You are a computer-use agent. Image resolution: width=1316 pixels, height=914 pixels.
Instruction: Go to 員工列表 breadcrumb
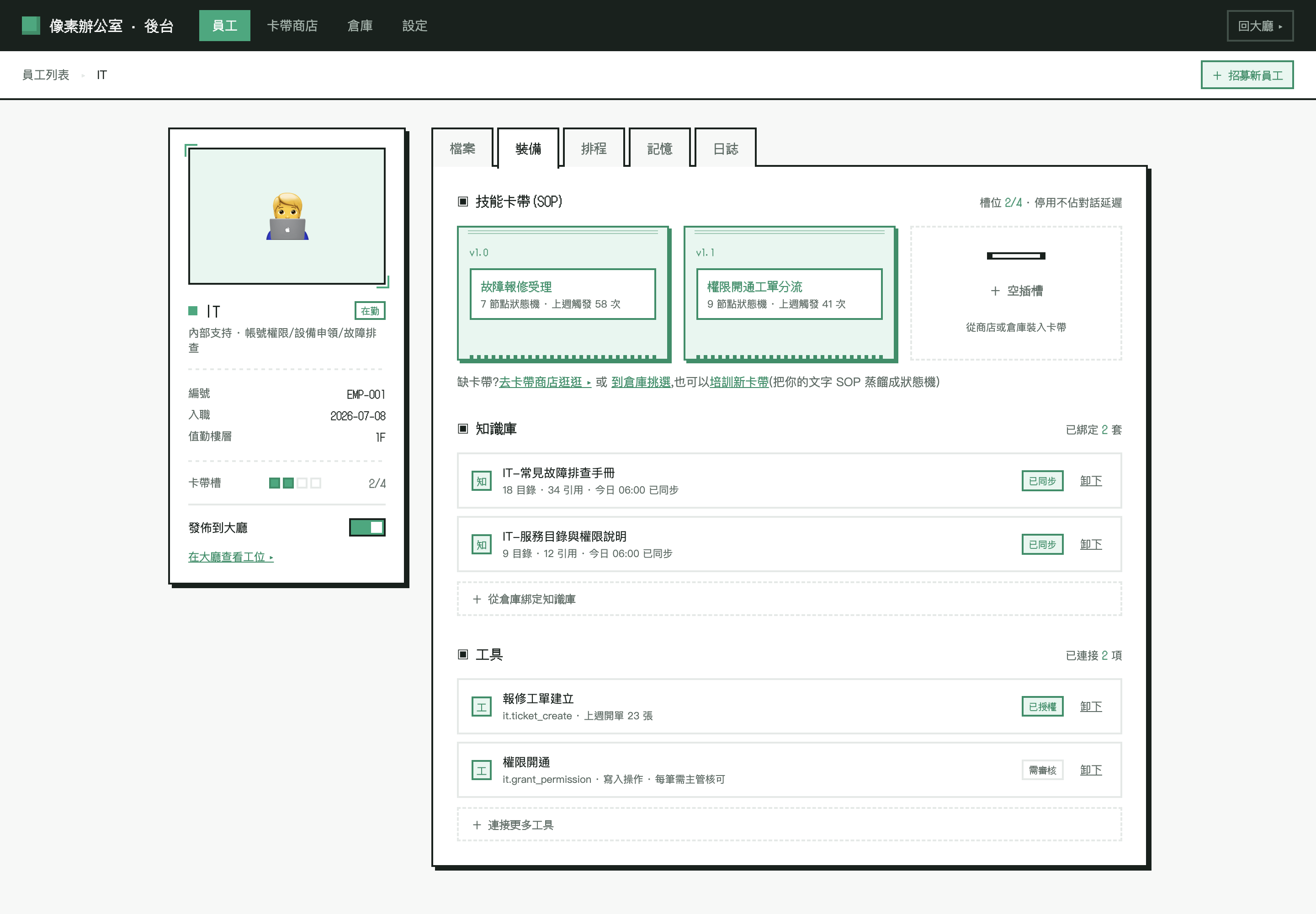coord(45,75)
